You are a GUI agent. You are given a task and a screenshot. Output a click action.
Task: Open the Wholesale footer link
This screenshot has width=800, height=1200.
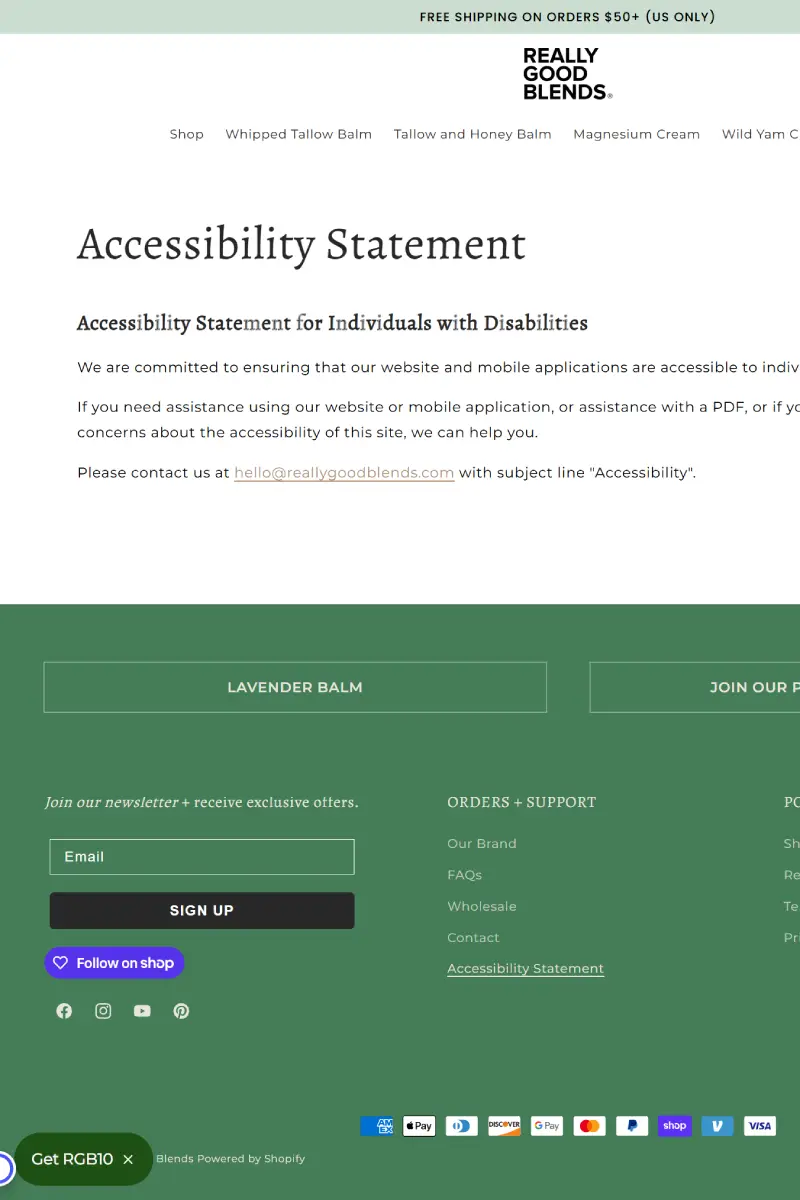click(482, 906)
